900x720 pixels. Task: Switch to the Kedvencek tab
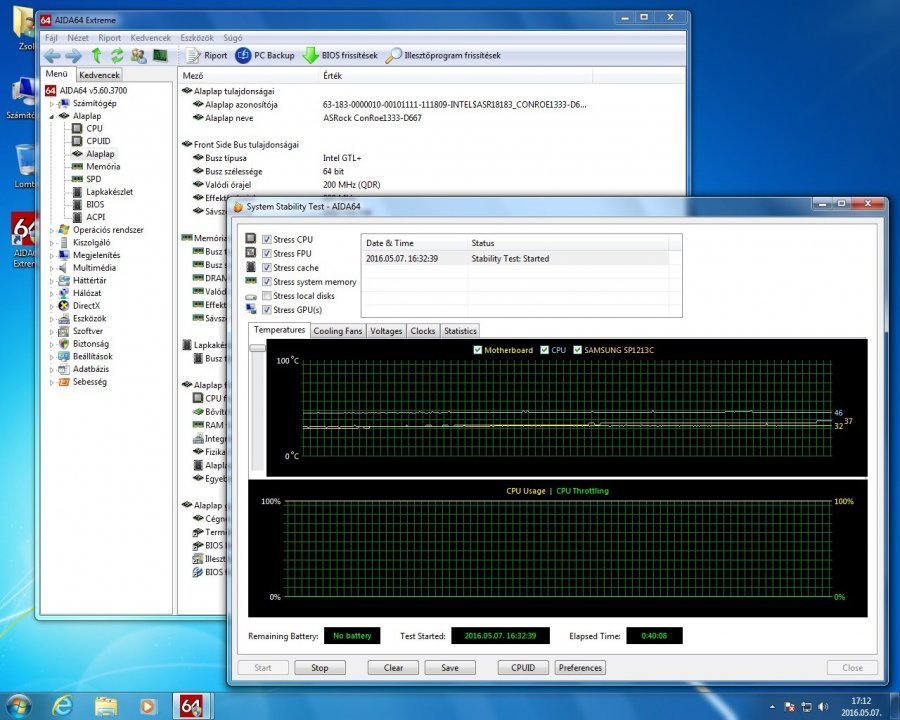coord(99,75)
